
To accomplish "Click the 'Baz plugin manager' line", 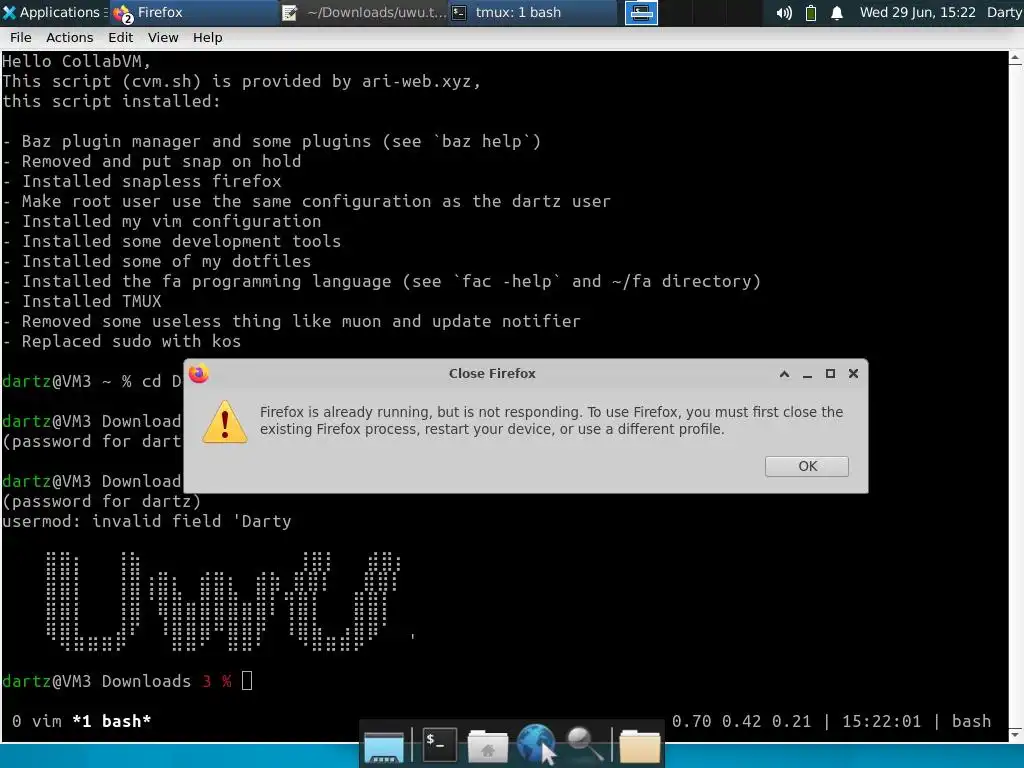I will pyautogui.click(x=272, y=142).
